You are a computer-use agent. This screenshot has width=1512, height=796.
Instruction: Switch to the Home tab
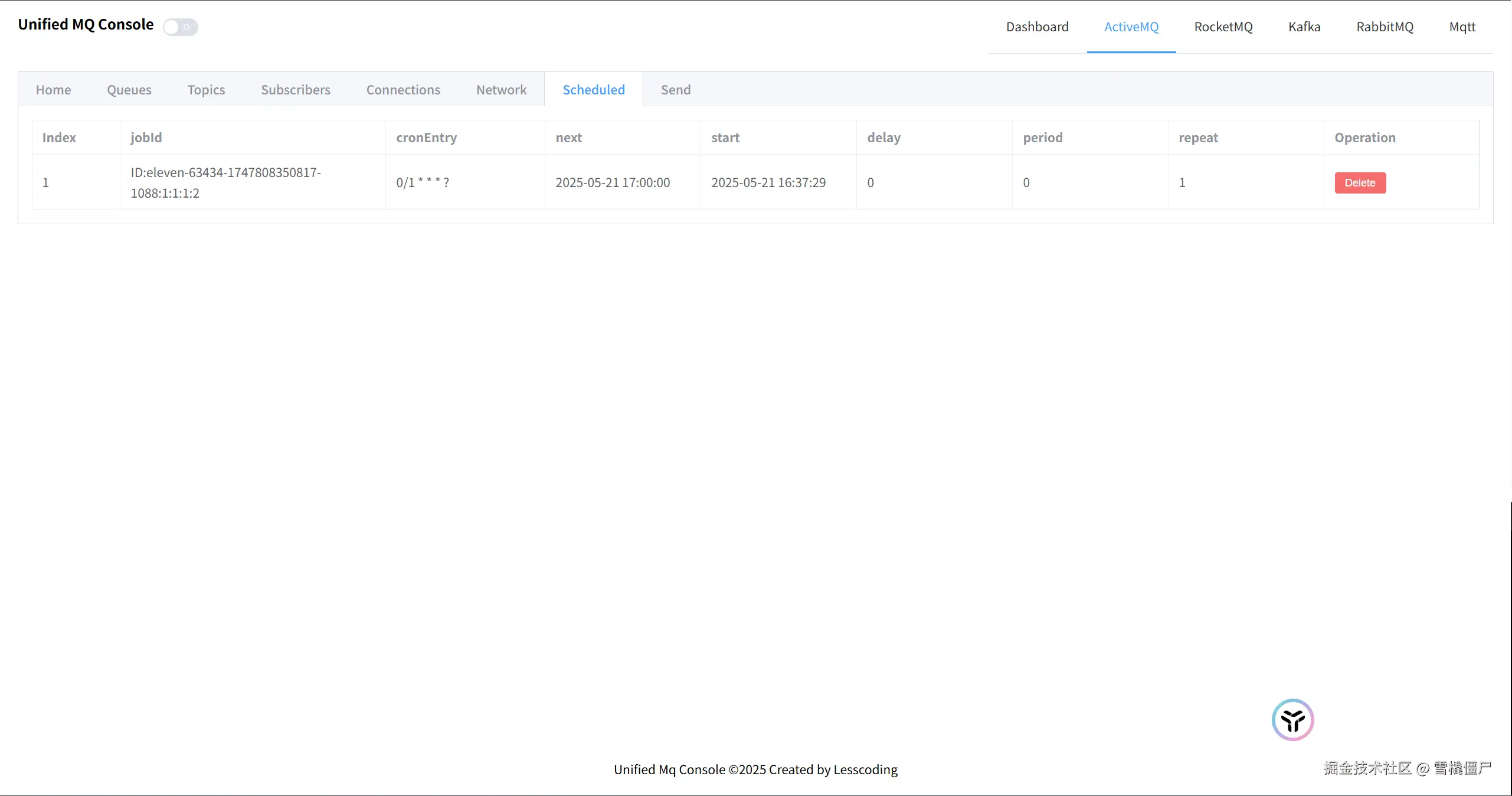click(x=53, y=90)
